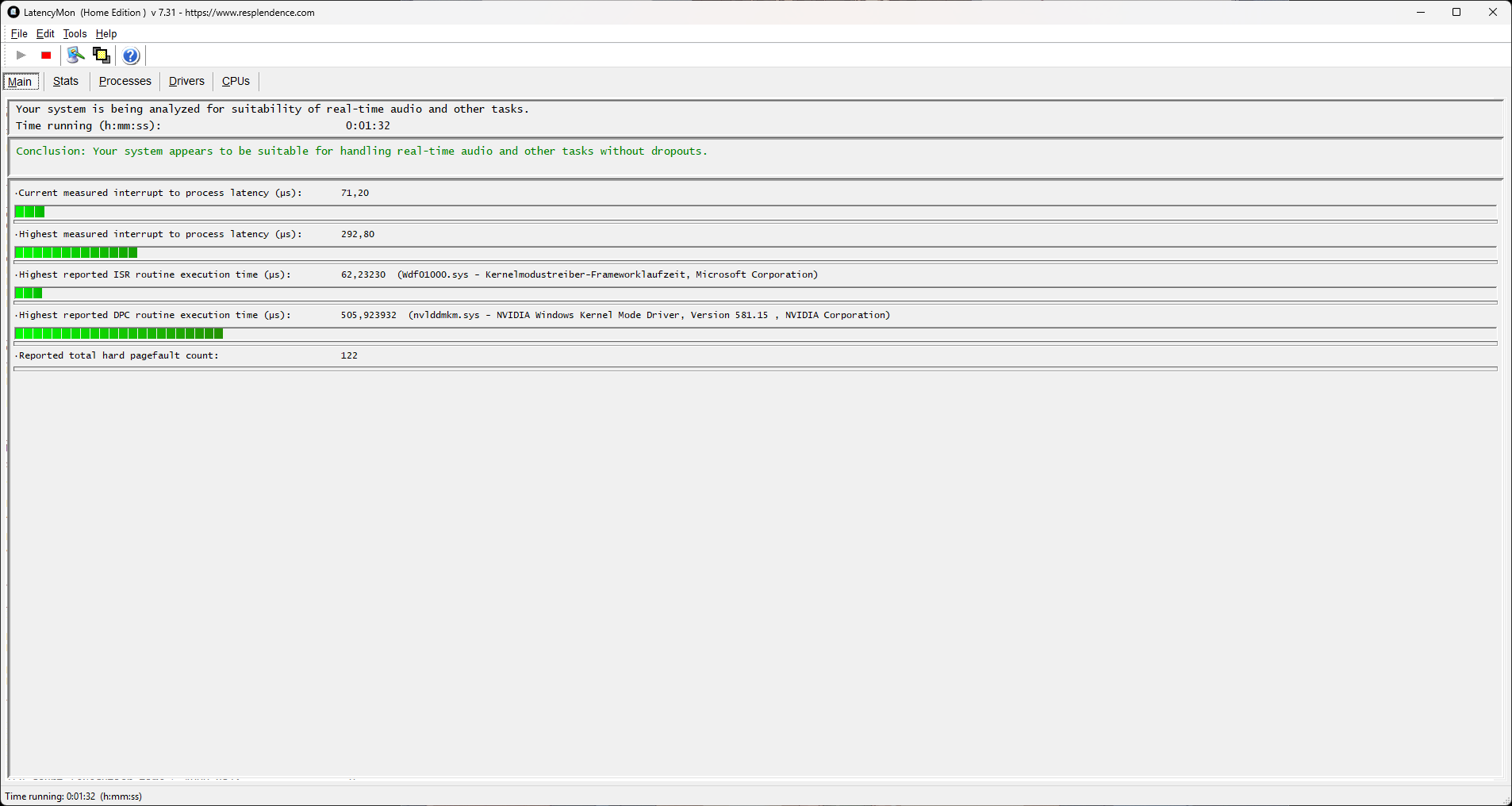The width and height of the screenshot is (1512, 806).
Task: Copy the report using the clipboard screenshot icon
Action: 101,56
